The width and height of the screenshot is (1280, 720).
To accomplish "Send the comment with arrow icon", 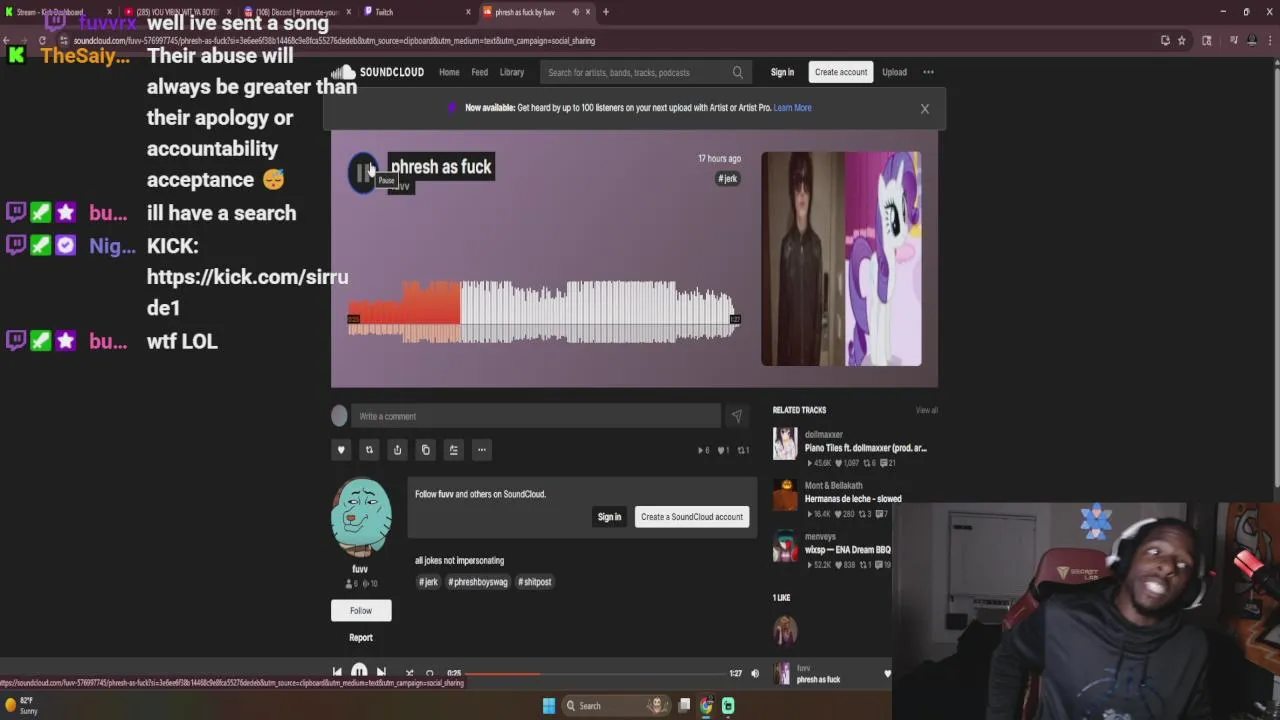I will pyautogui.click(x=737, y=416).
